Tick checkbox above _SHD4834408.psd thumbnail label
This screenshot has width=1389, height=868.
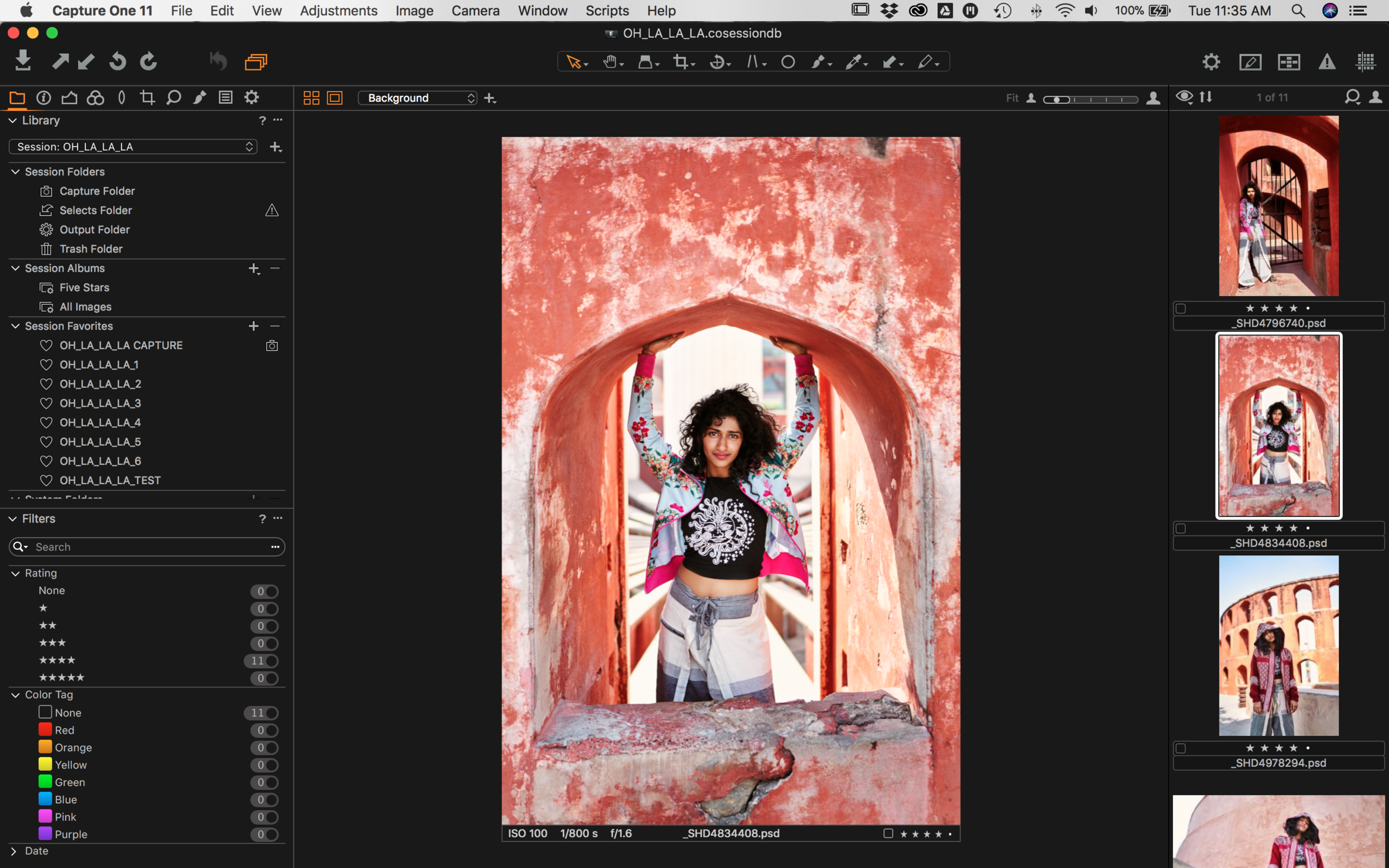(x=1181, y=528)
